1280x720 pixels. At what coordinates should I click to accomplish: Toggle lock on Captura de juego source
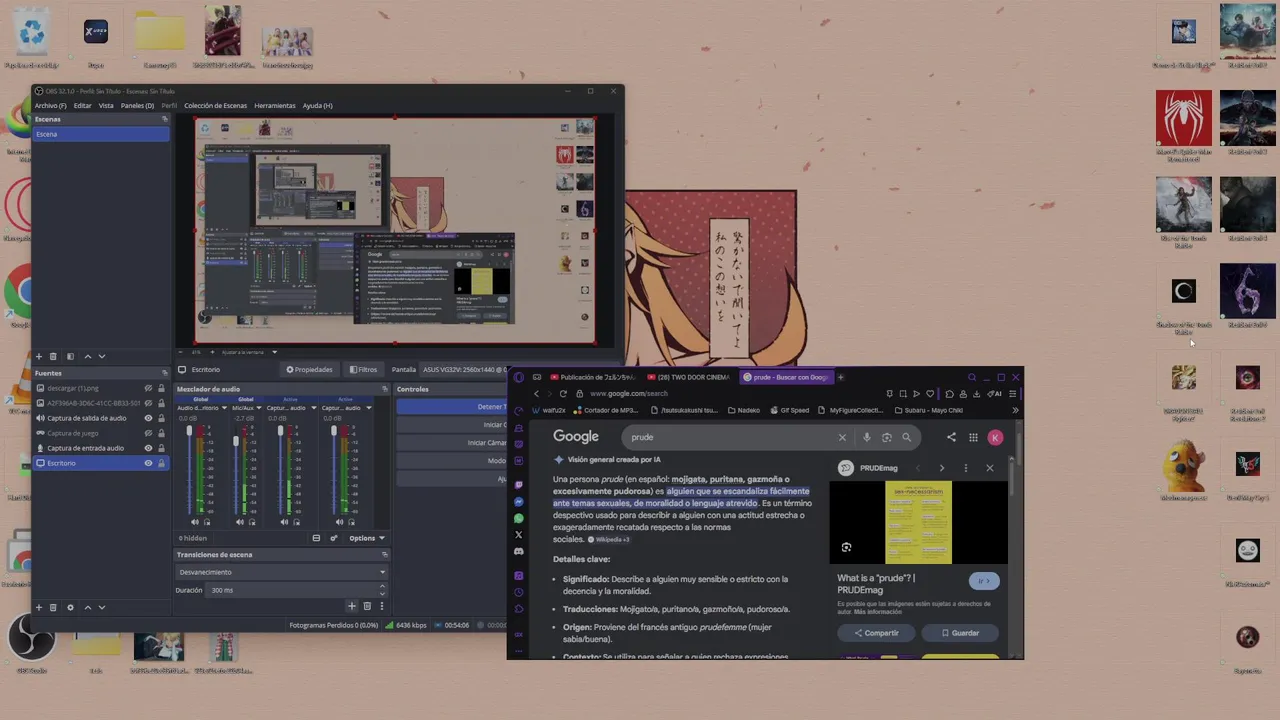(x=161, y=433)
